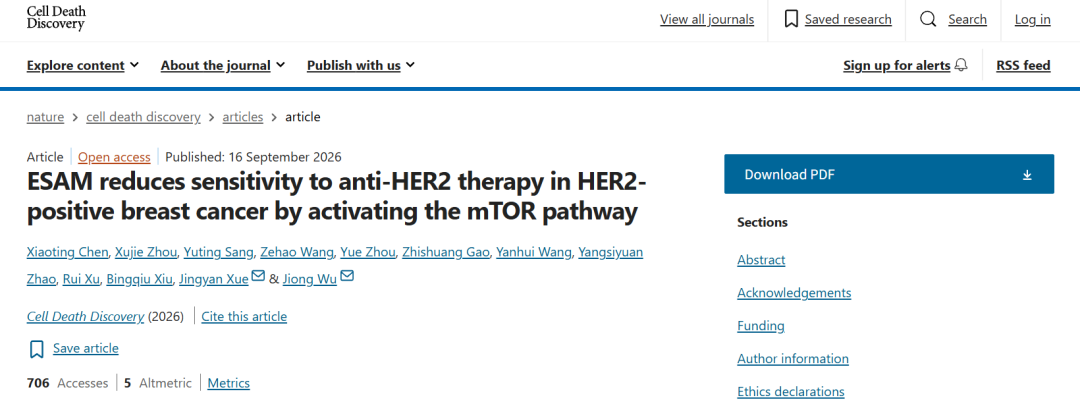This screenshot has height=404, width=1080.
Task: Open Cite this article link
Action: coord(244,317)
